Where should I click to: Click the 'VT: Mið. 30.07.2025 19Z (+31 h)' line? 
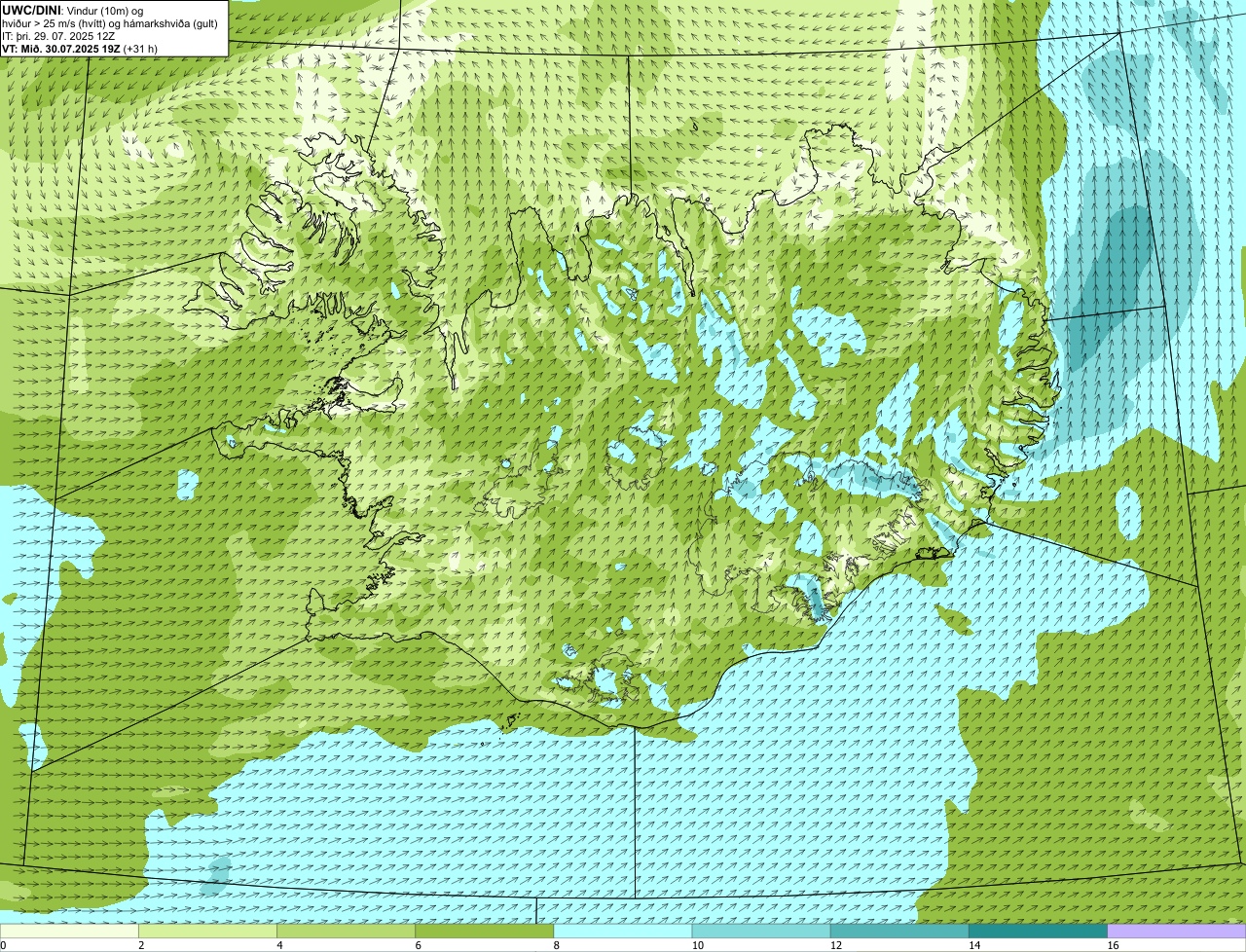(x=80, y=48)
